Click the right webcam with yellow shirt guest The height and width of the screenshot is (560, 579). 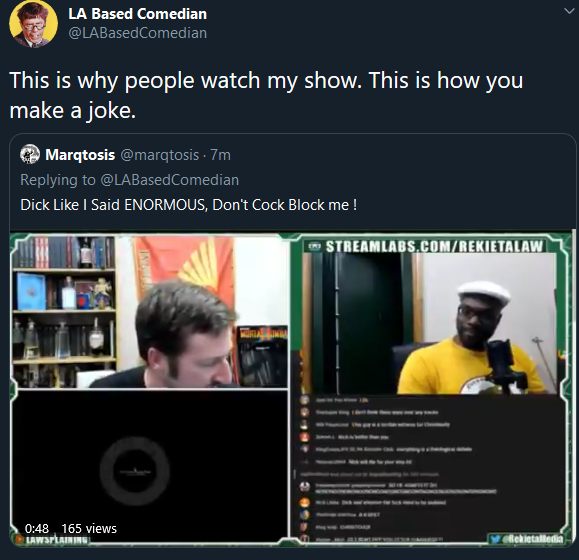(x=429, y=323)
